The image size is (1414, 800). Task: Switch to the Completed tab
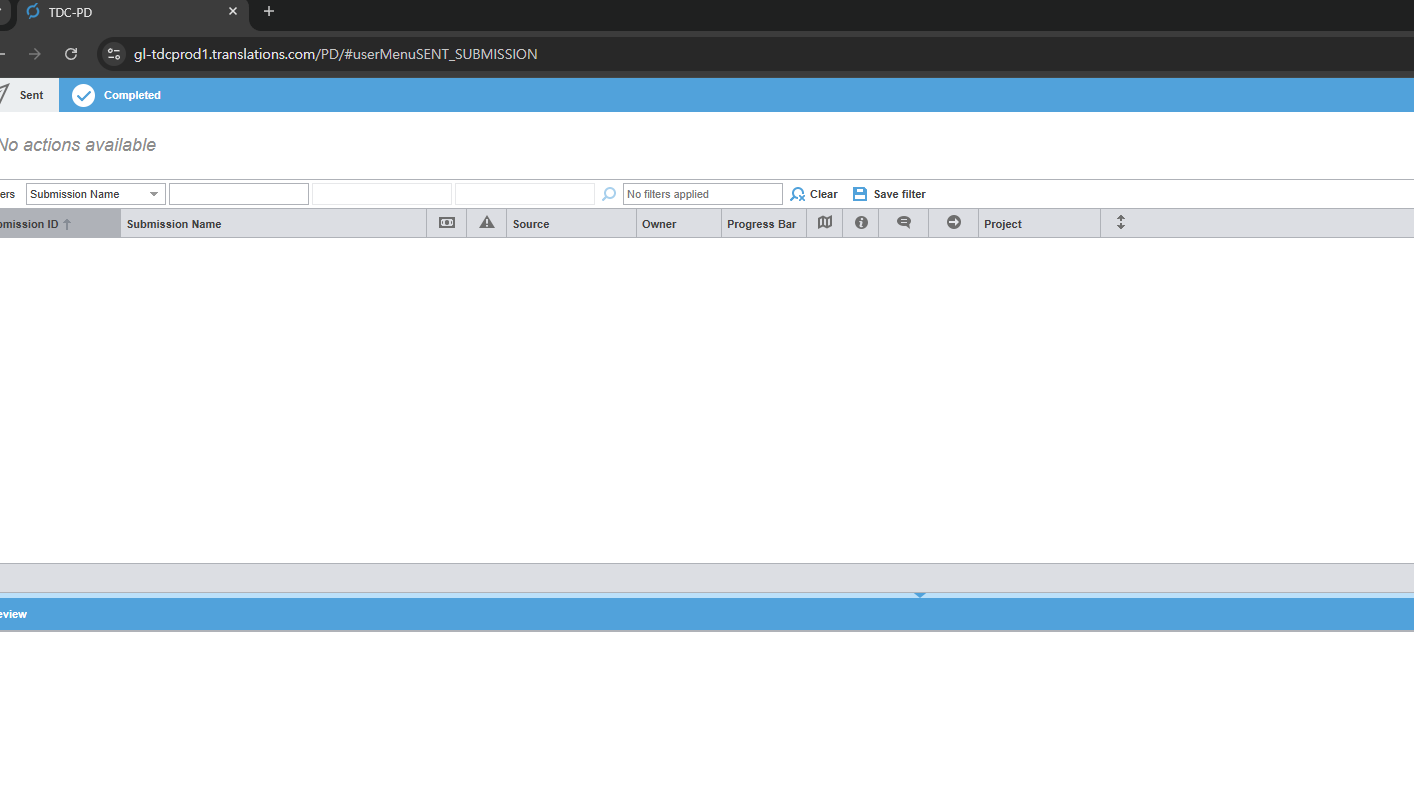(118, 95)
